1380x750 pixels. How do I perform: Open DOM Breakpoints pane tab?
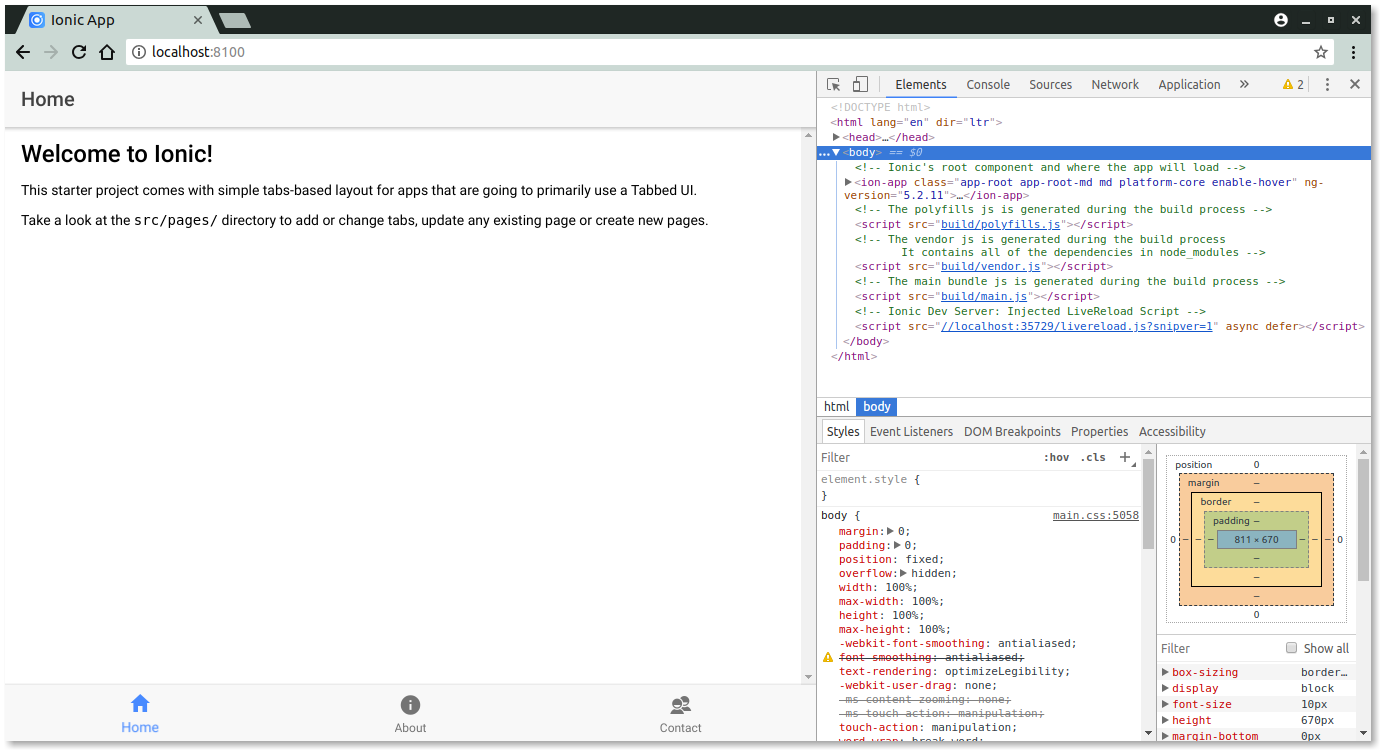tap(1012, 431)
